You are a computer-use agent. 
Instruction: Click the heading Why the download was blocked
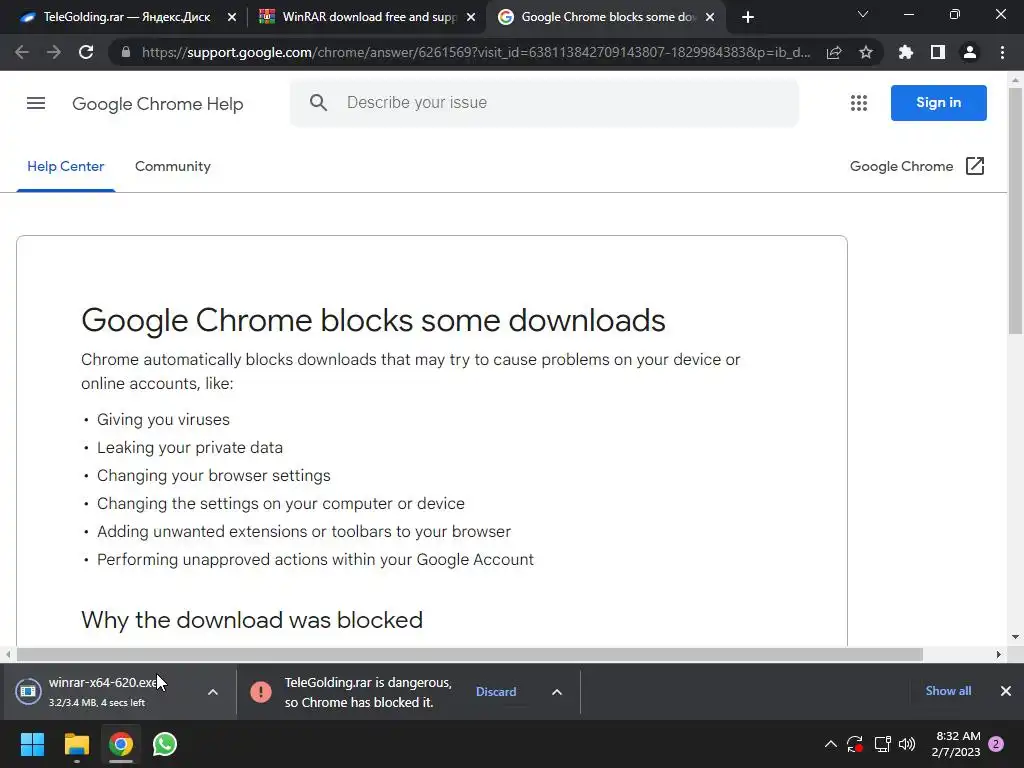click(251, 620)
